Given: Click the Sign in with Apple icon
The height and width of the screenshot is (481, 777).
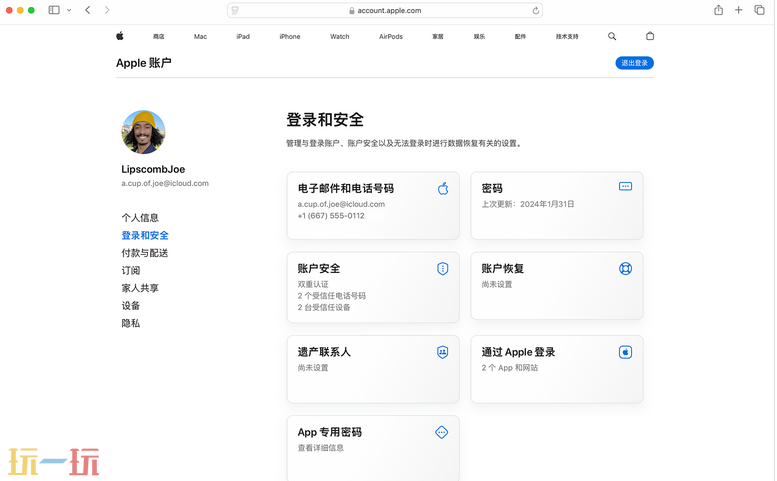Looking at the screenshot, I should coord(625,352).
